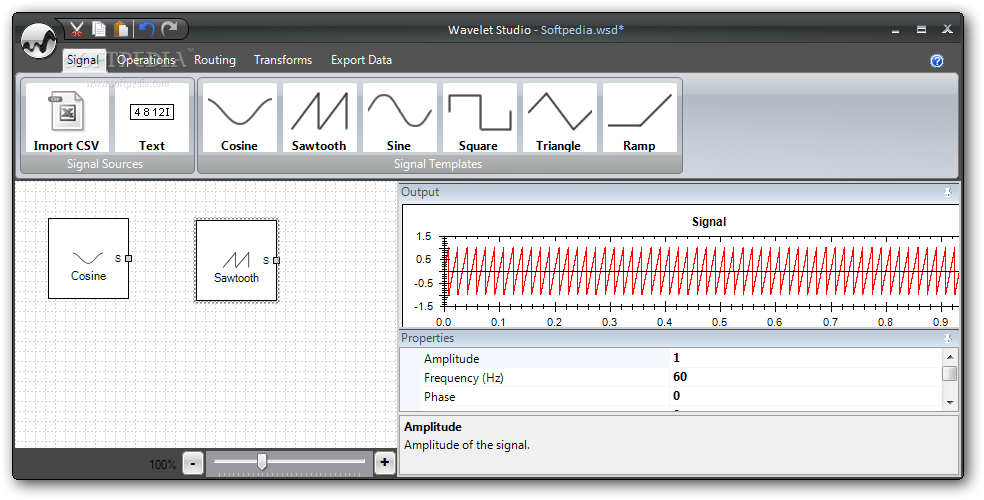Image resolution: width=984 pixels, height=500 pixels.
Task: Maximize the Wavelet Studio window
Action: [921, 29]
